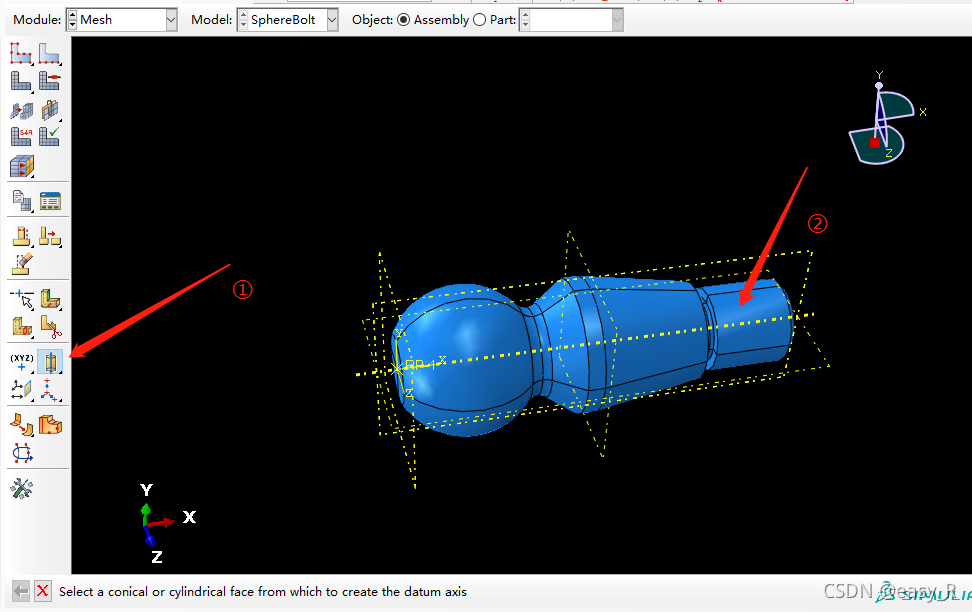Open the Geometry Edit tools wrench icon

22,489
